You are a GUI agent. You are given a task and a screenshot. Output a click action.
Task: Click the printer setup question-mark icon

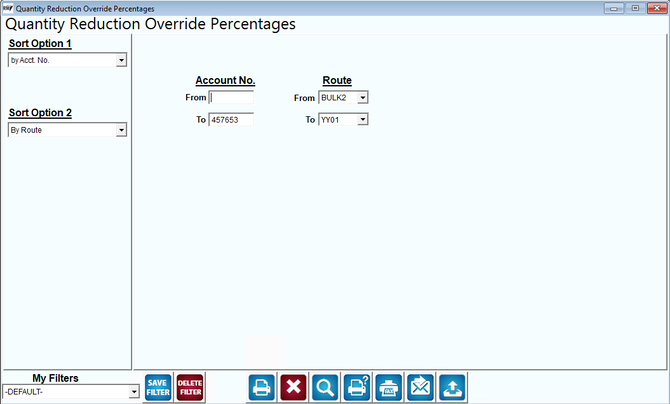coord(357,388)
